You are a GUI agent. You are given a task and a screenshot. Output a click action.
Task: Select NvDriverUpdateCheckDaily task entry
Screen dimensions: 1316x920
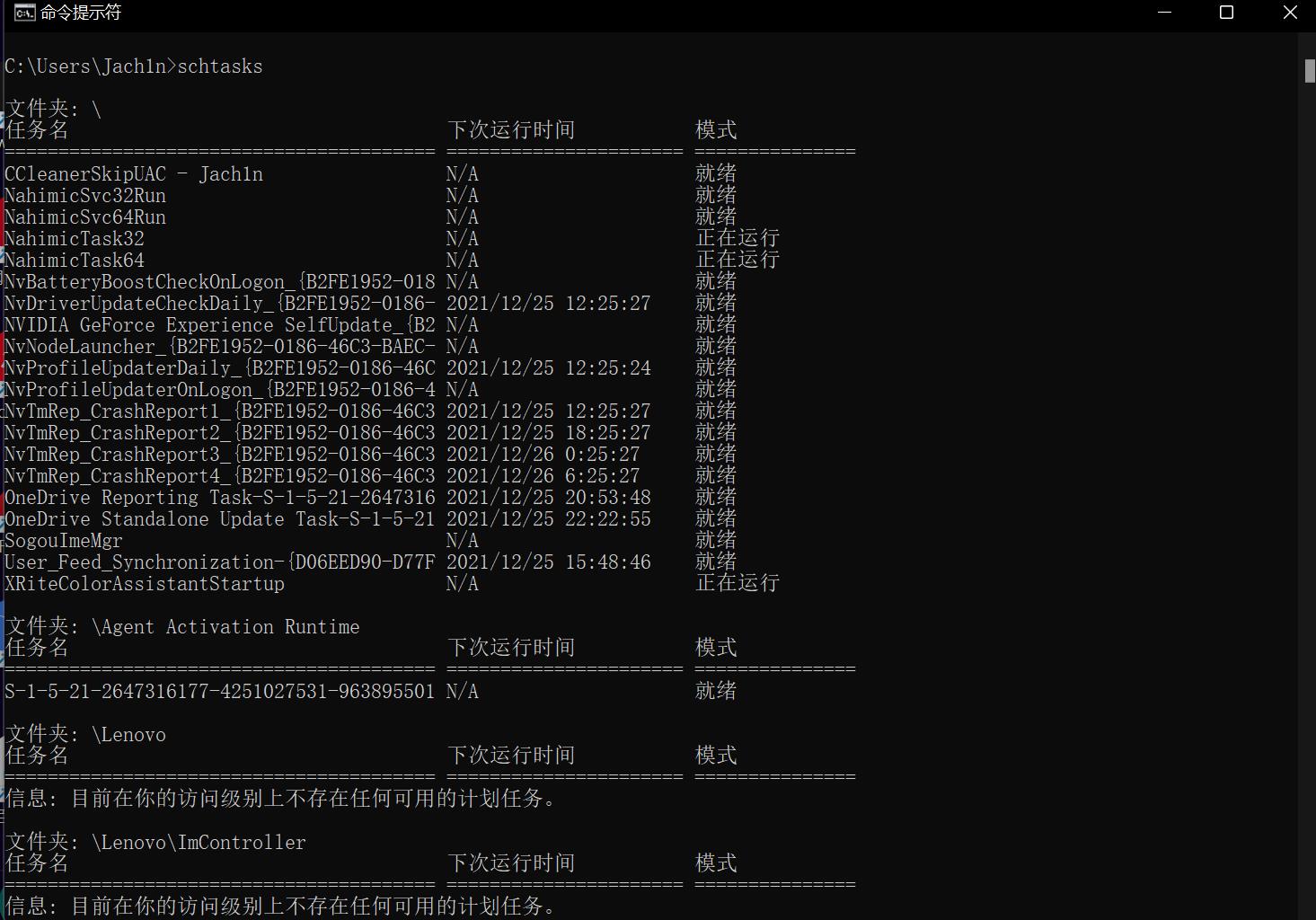pos(220,303)
